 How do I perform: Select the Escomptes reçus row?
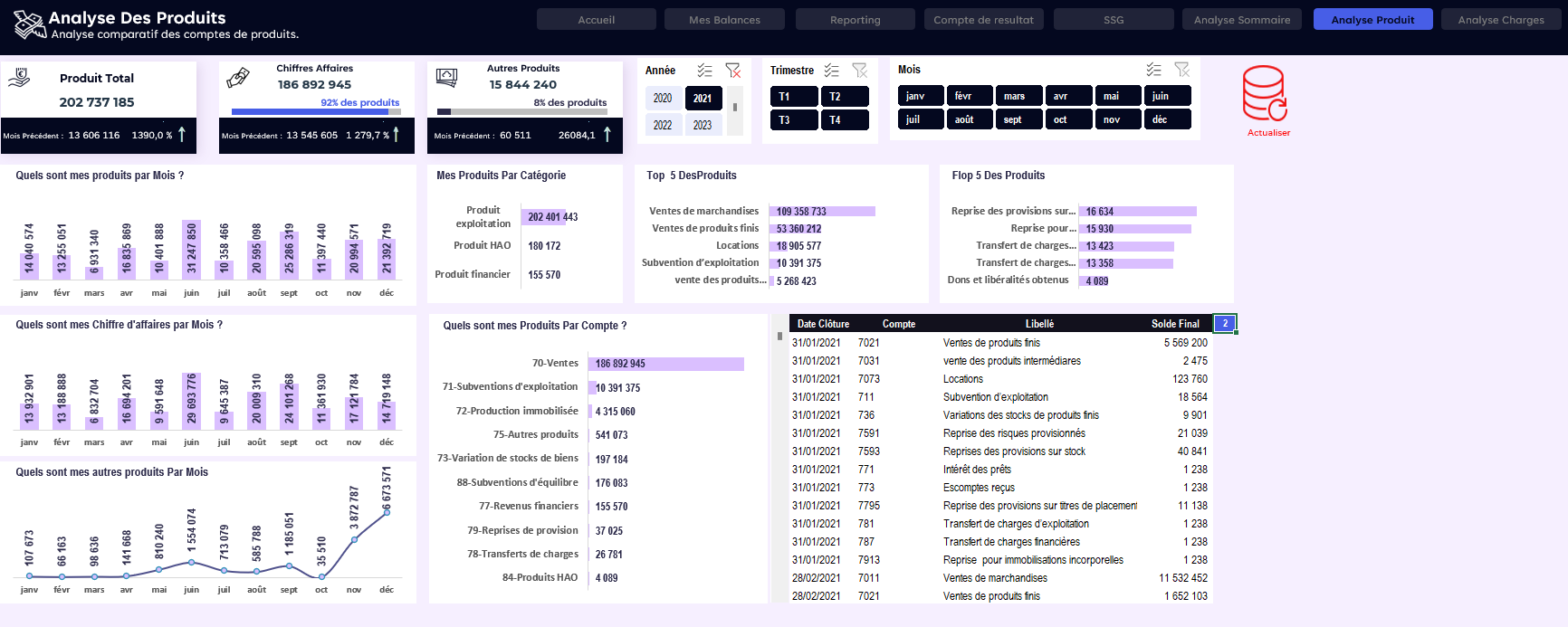point(999,488)
